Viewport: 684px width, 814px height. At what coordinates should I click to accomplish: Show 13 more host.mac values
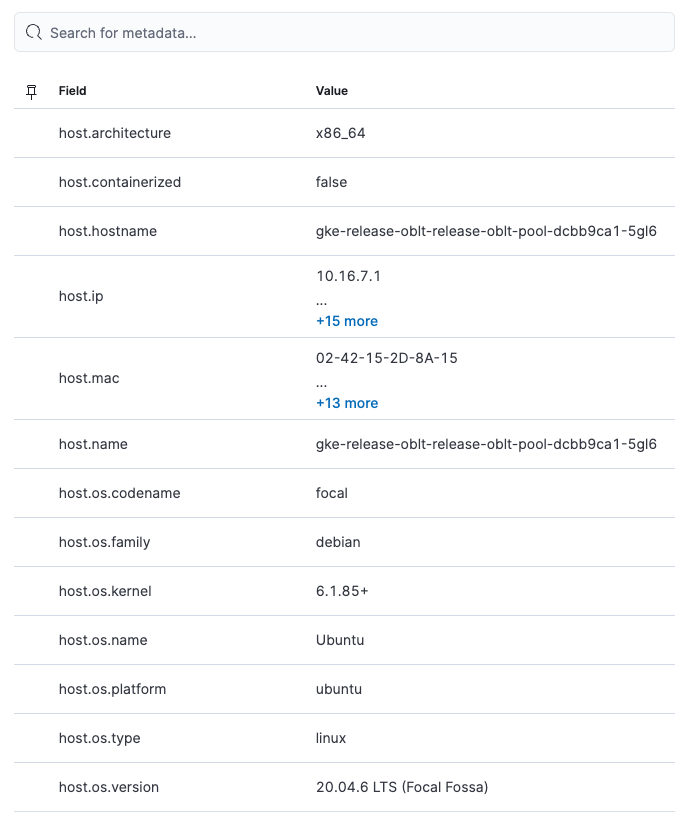[347, 403]
